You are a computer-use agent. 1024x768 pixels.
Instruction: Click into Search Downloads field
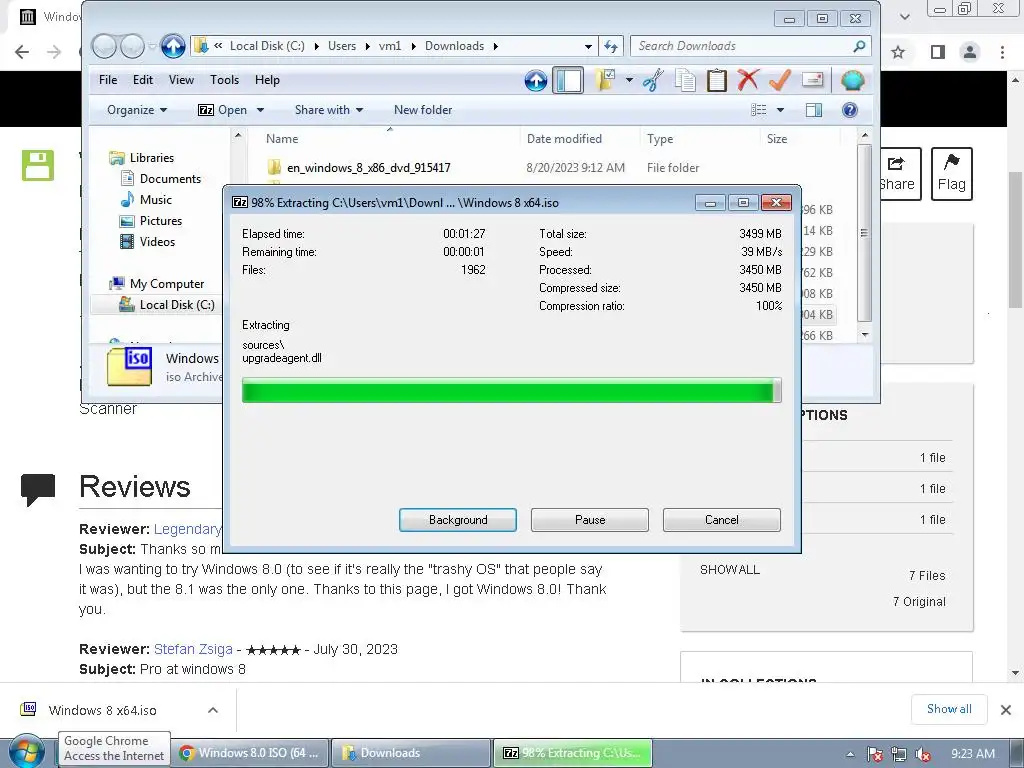coord(751,46)
